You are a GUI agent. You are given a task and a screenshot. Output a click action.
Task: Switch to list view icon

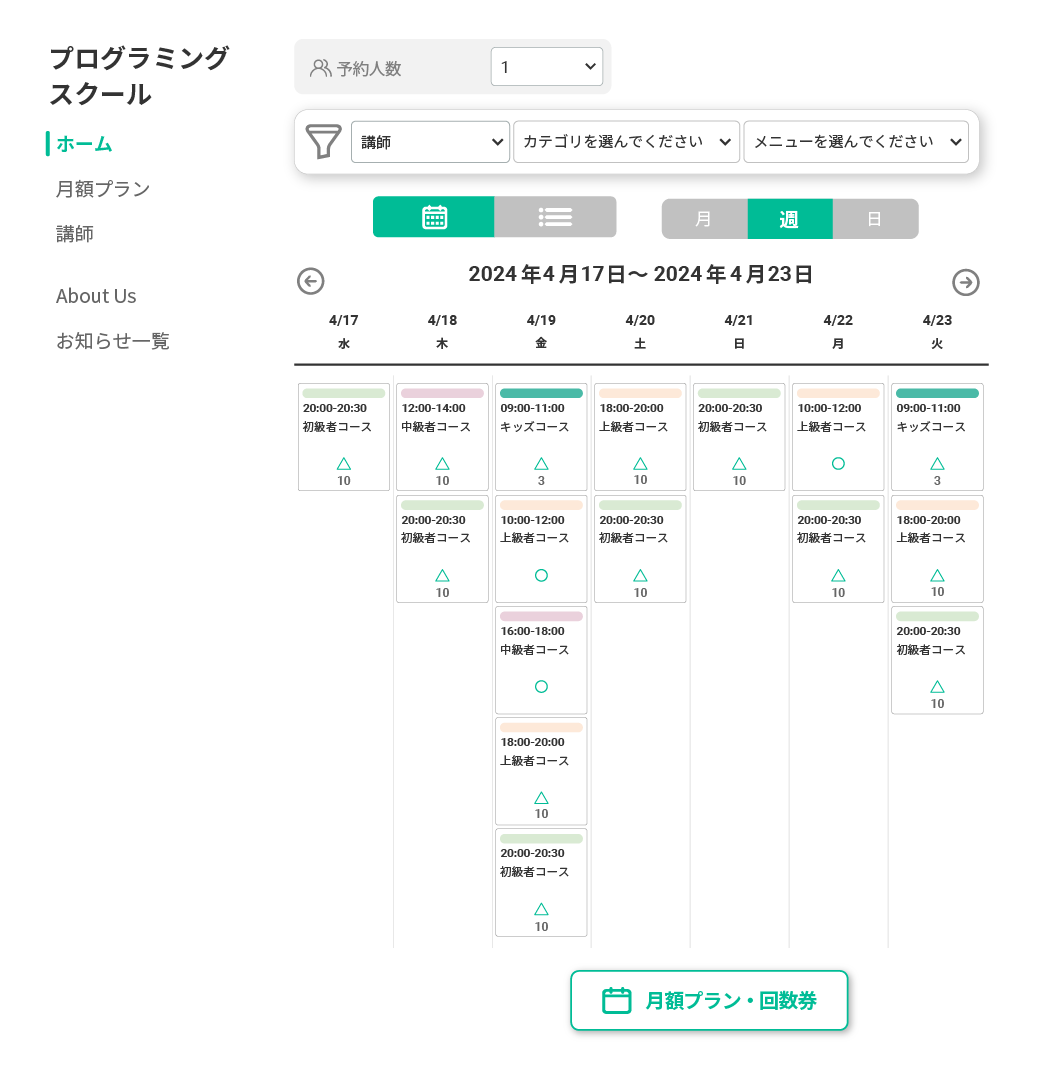point(555,217)
